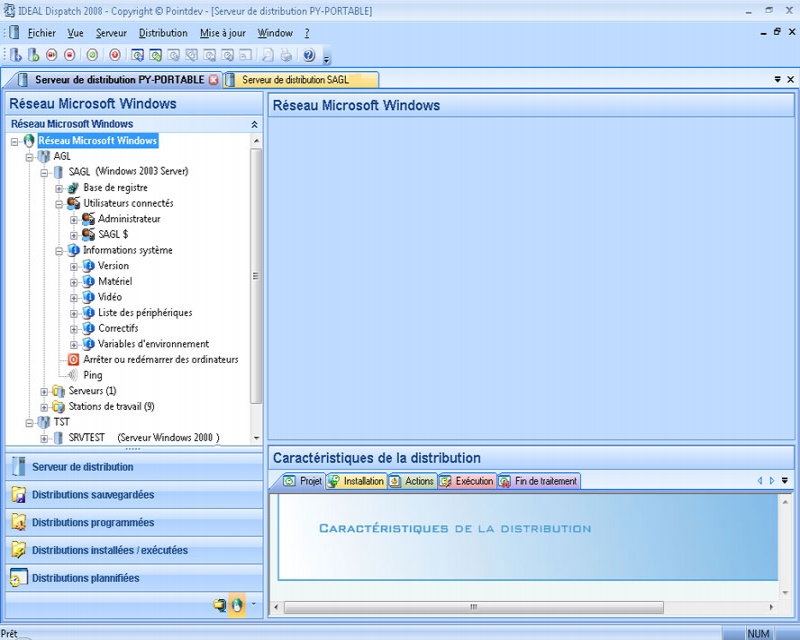Click the Distributions sauvegardées pane icon
The image size is (800, 640).
click(x=19, y=495)
